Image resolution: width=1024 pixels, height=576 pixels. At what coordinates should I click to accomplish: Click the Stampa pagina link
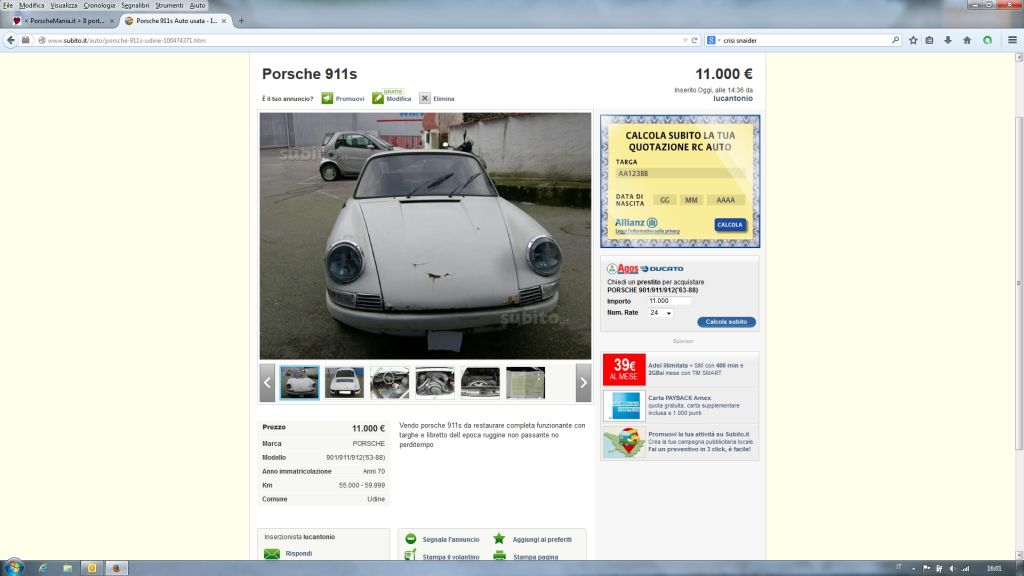click(536, 557)
